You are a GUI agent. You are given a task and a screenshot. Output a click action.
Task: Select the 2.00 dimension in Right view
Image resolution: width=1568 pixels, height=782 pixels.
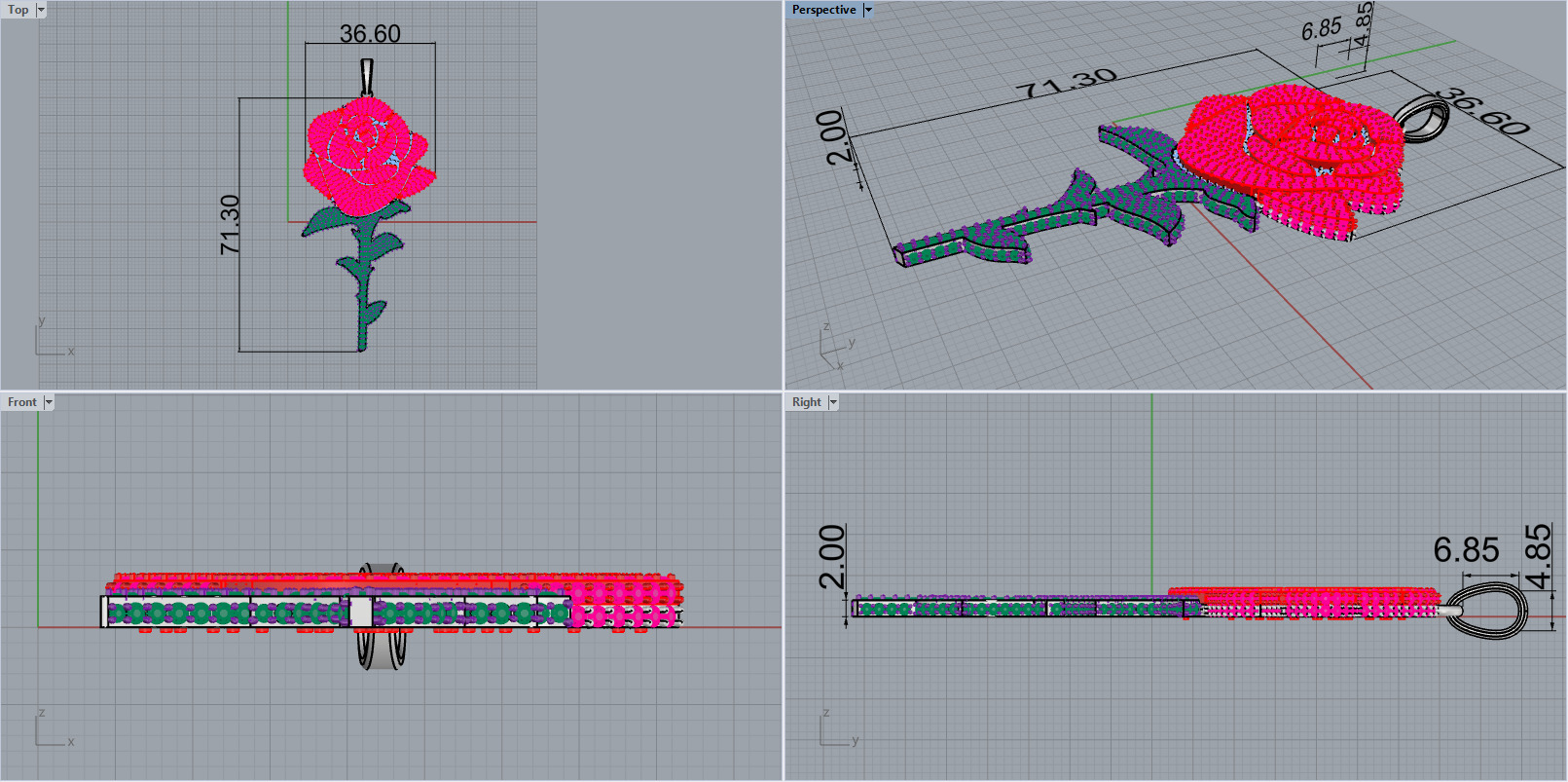tap(833, 556)
